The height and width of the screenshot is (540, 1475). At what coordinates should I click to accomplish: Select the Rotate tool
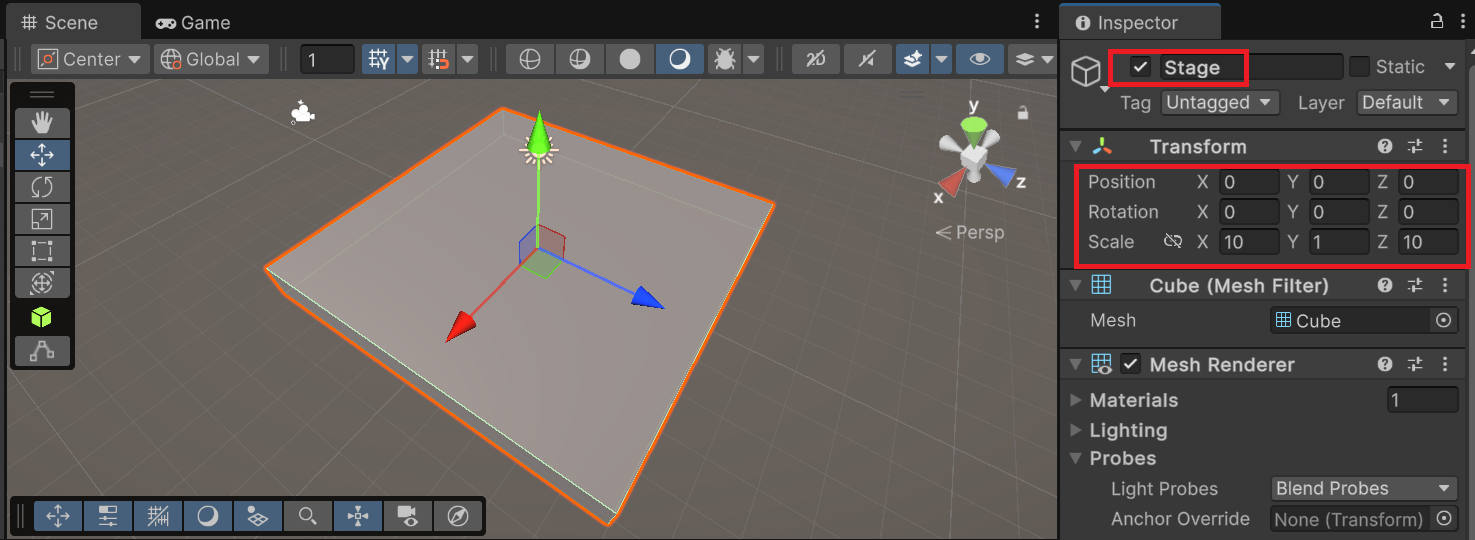coord(42,187)
